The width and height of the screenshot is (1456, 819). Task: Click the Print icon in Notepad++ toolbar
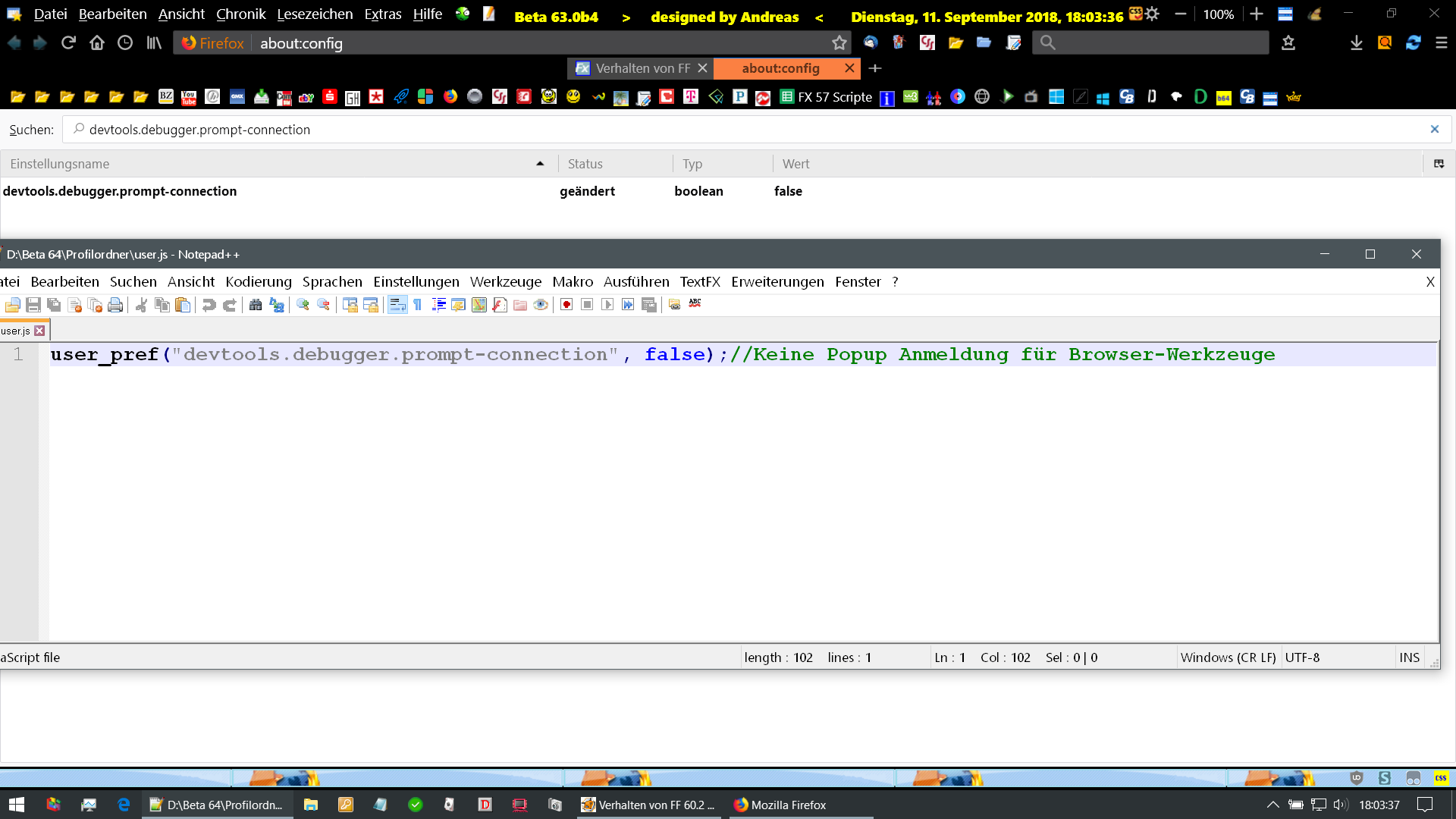tap(115, 305)
